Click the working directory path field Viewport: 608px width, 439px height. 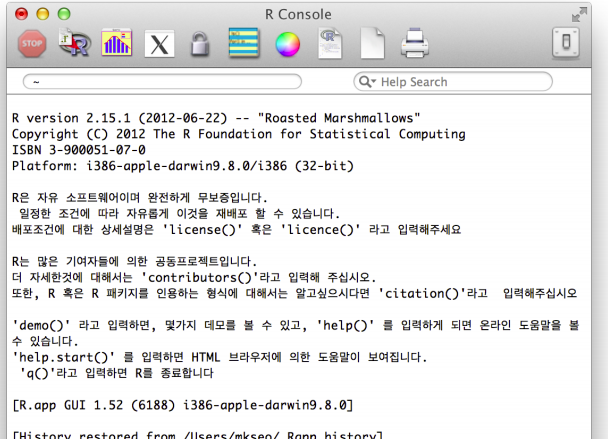162,81
